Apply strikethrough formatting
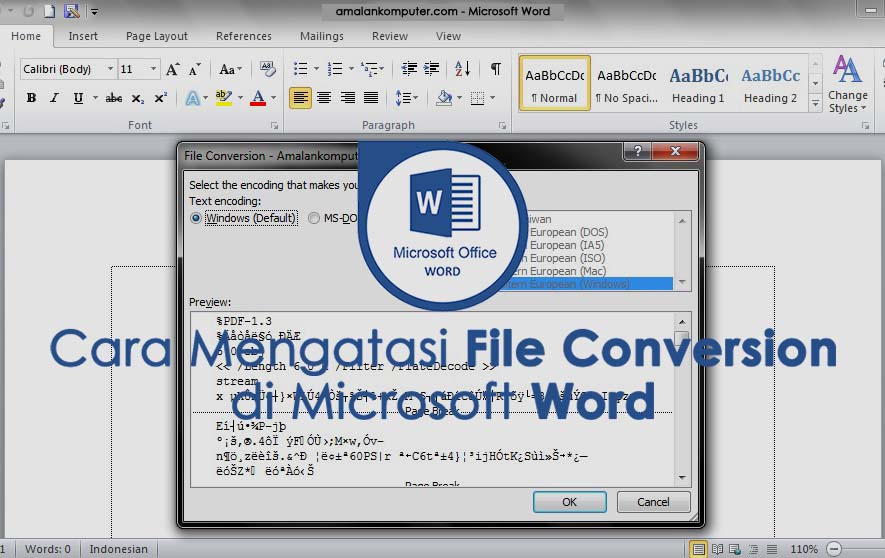 (113, 98)
